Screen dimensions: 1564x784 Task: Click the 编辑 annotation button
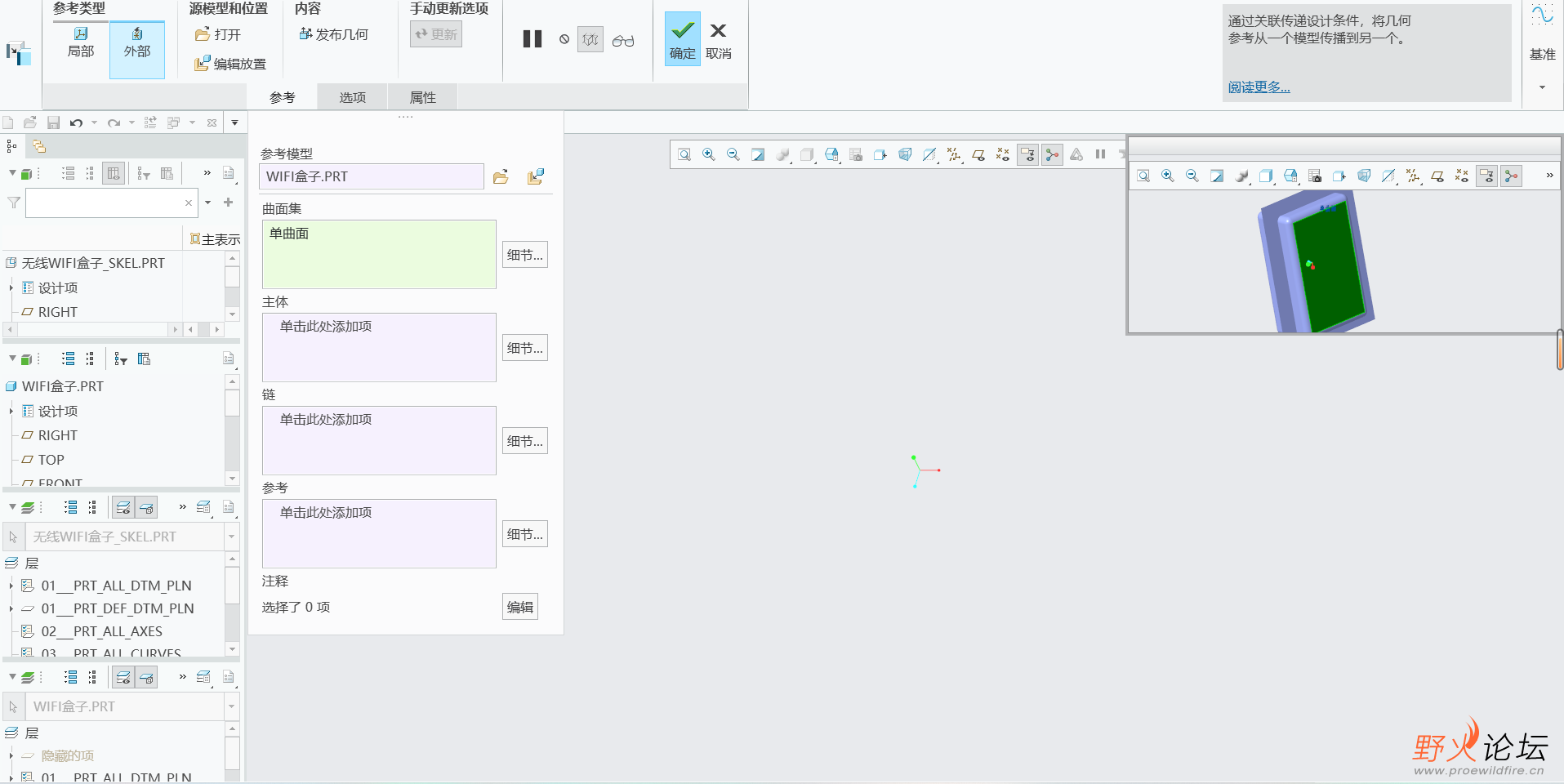(x=520, y=607)
